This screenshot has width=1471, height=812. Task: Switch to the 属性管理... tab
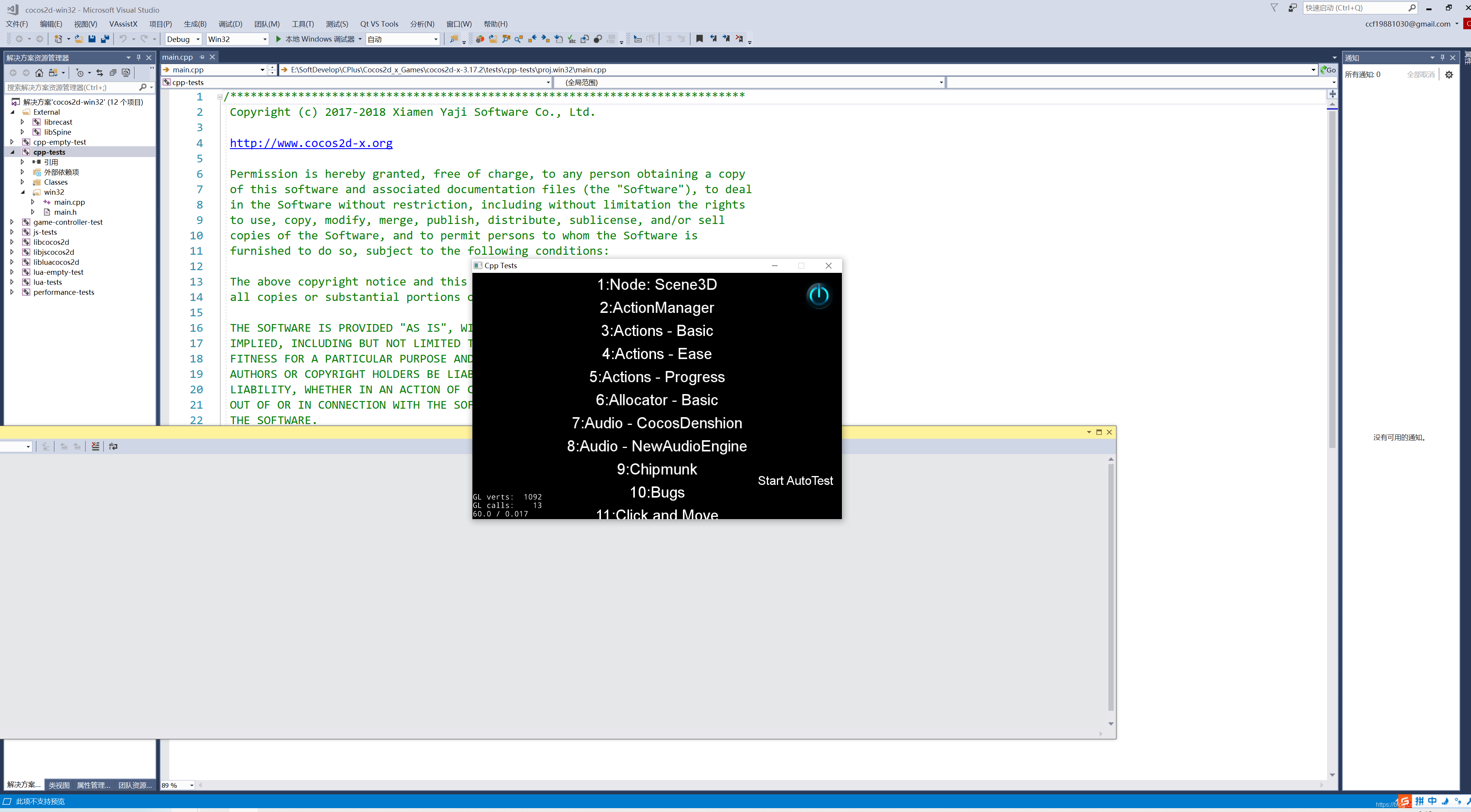[94, 785]
